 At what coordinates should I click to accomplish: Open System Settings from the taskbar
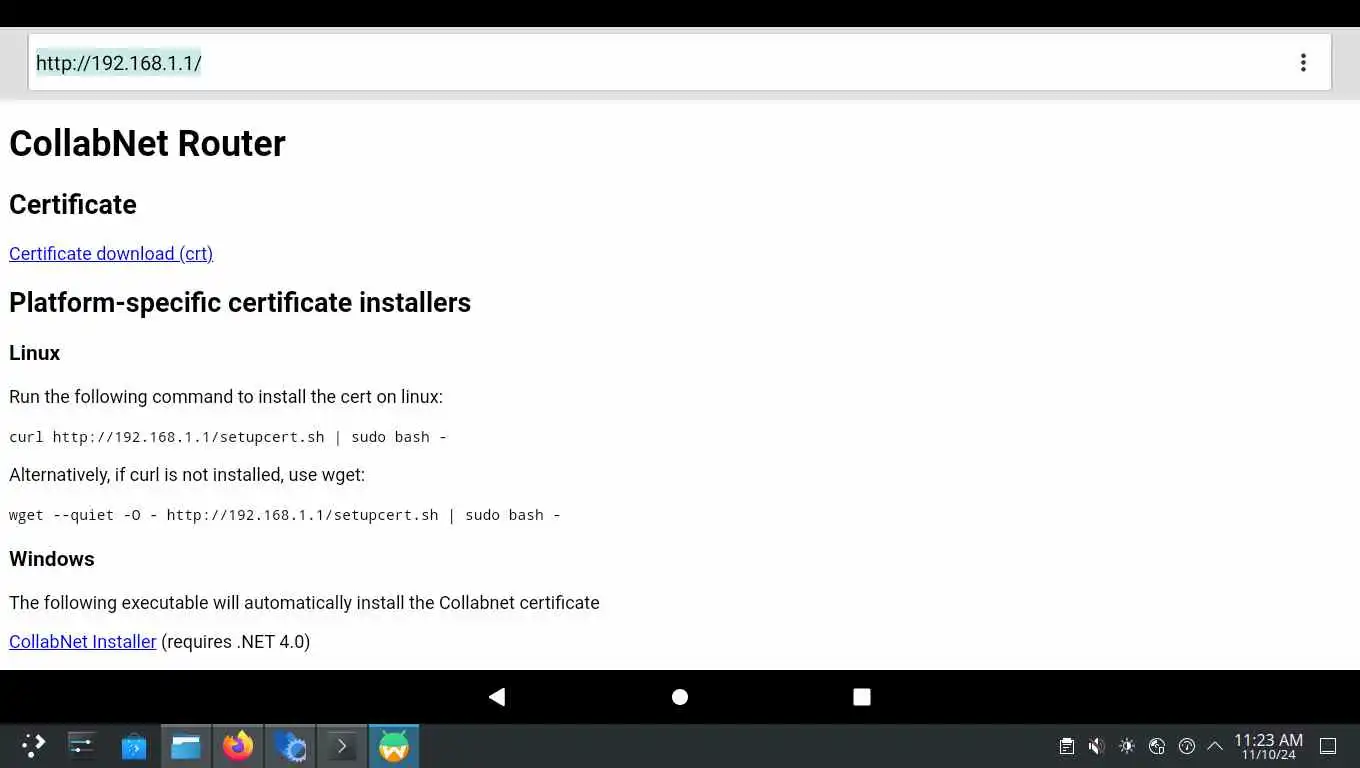pyautogui.click(x=81, y=746)
